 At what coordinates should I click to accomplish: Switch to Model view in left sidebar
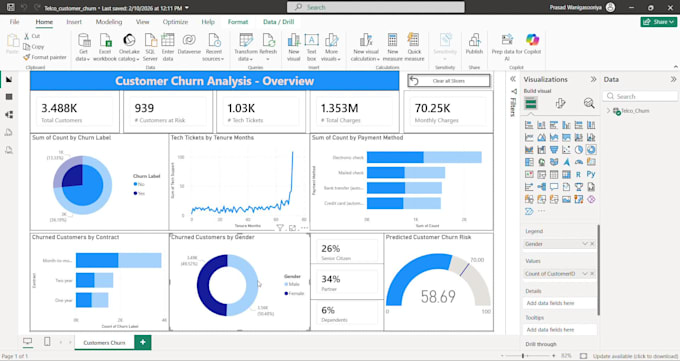[9, 115]
